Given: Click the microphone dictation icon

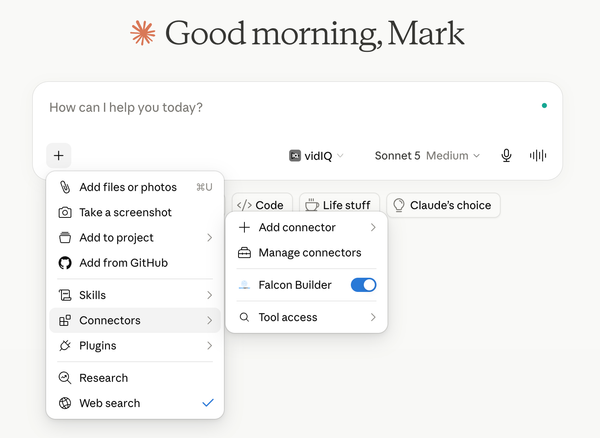Looking at the screenshot, I should point(506,155).
